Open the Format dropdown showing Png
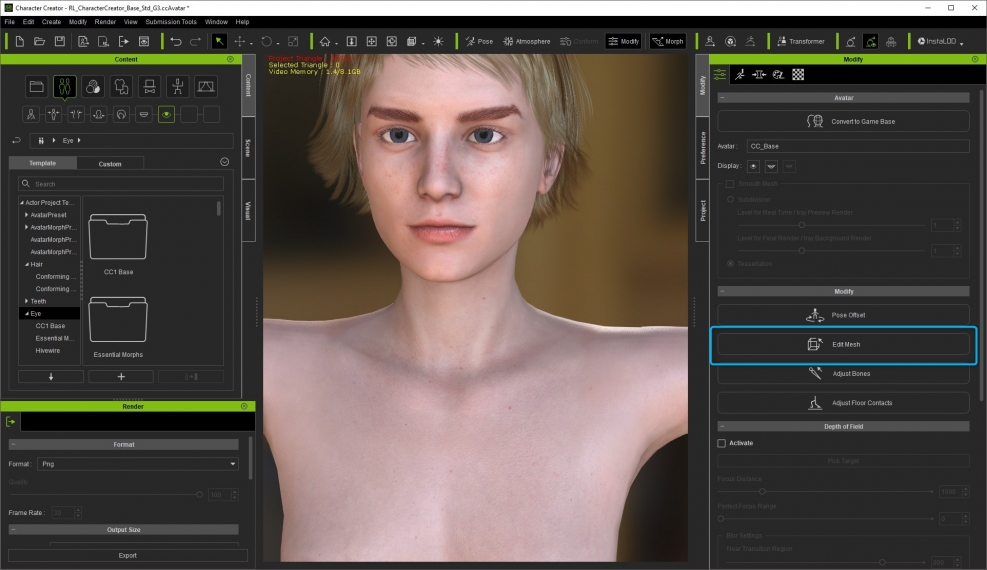Screen dimensions: 987x570 coord(136,464)
